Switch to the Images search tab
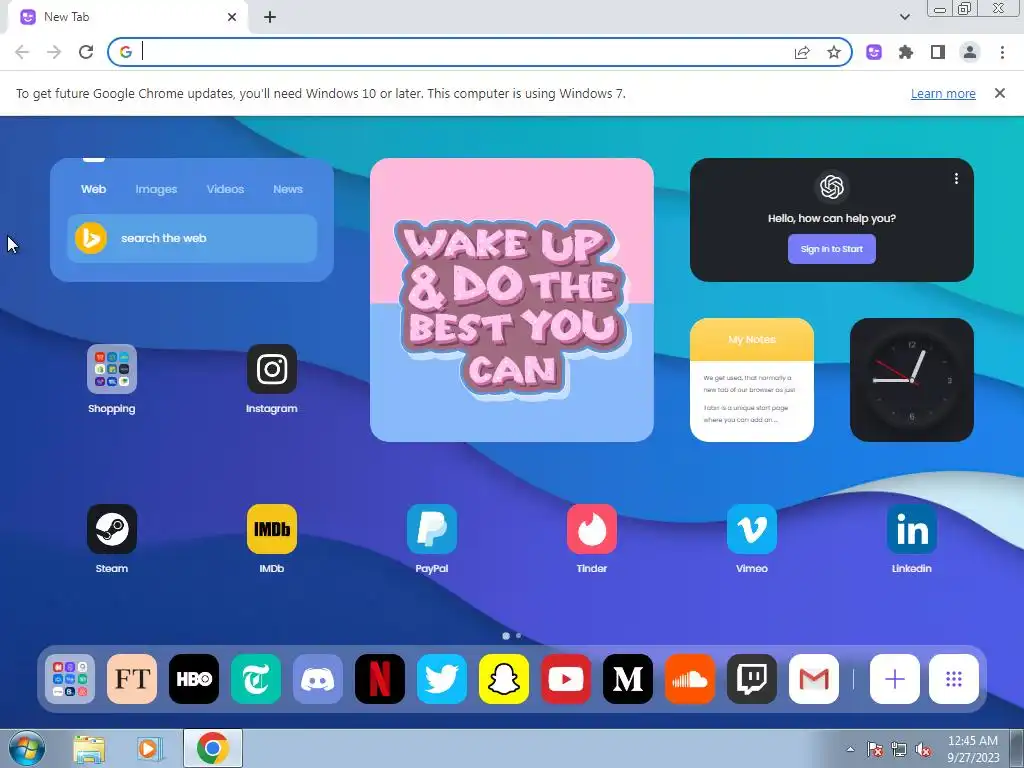This screenshot has width=1024, height=768. click(156, 189)
